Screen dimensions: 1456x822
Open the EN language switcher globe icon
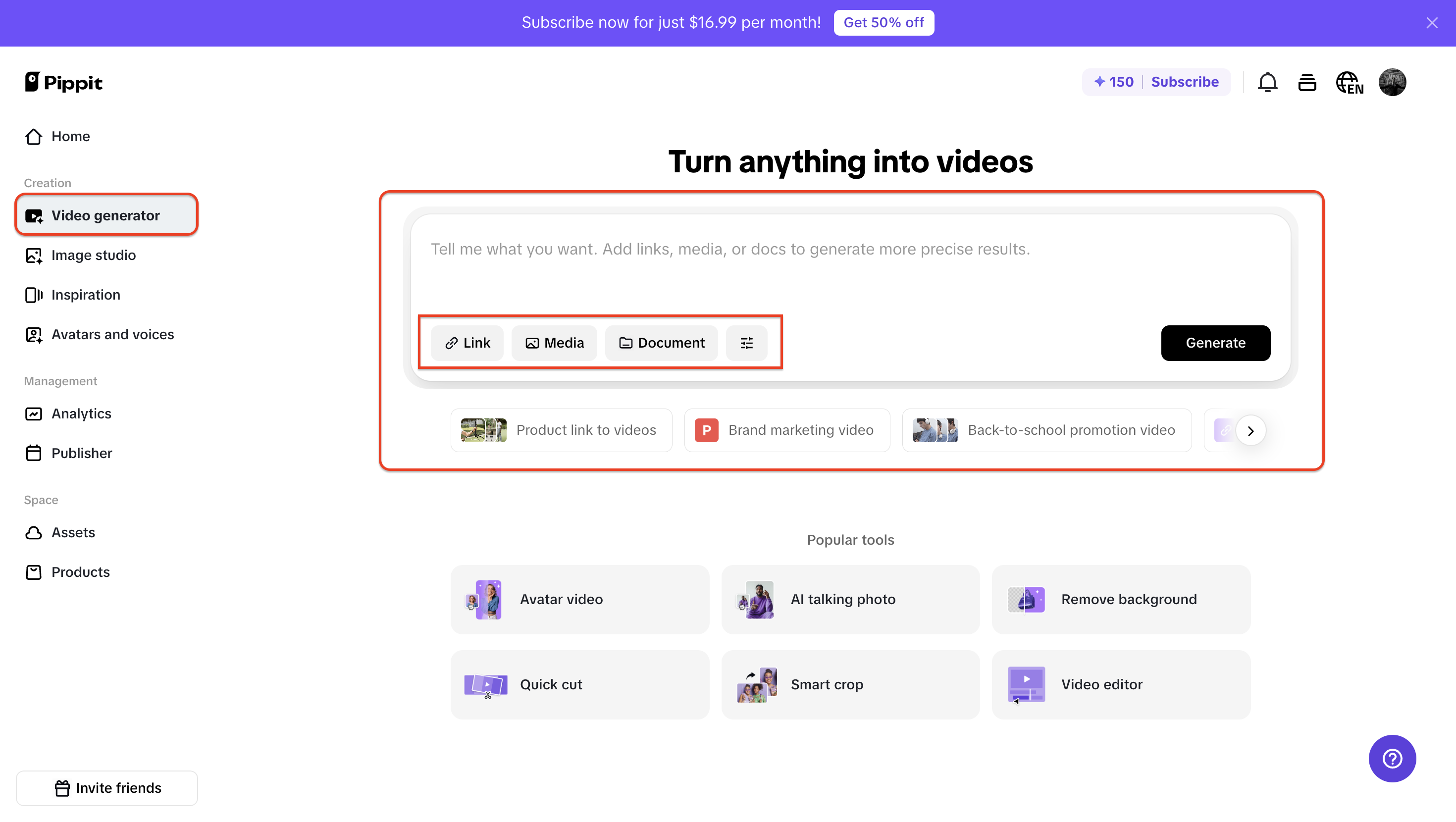coord(1350,82)
